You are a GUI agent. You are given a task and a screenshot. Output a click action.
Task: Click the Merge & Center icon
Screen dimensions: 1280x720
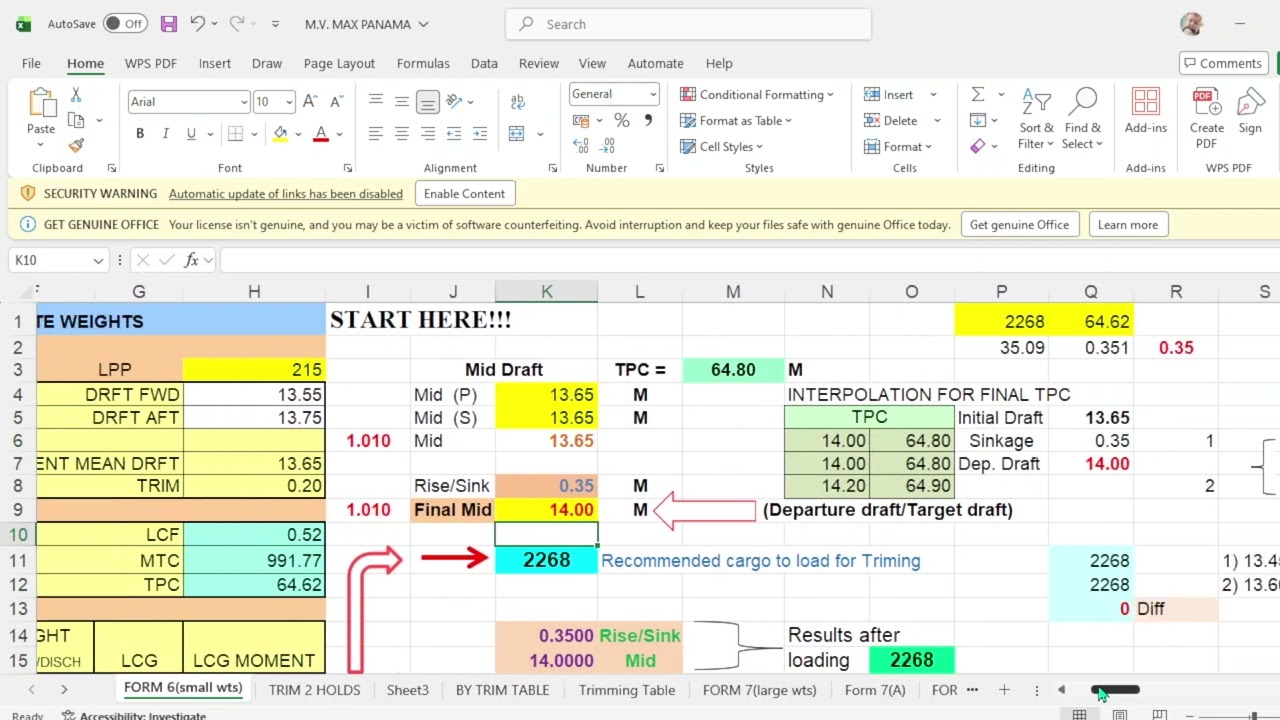point(517,134)
